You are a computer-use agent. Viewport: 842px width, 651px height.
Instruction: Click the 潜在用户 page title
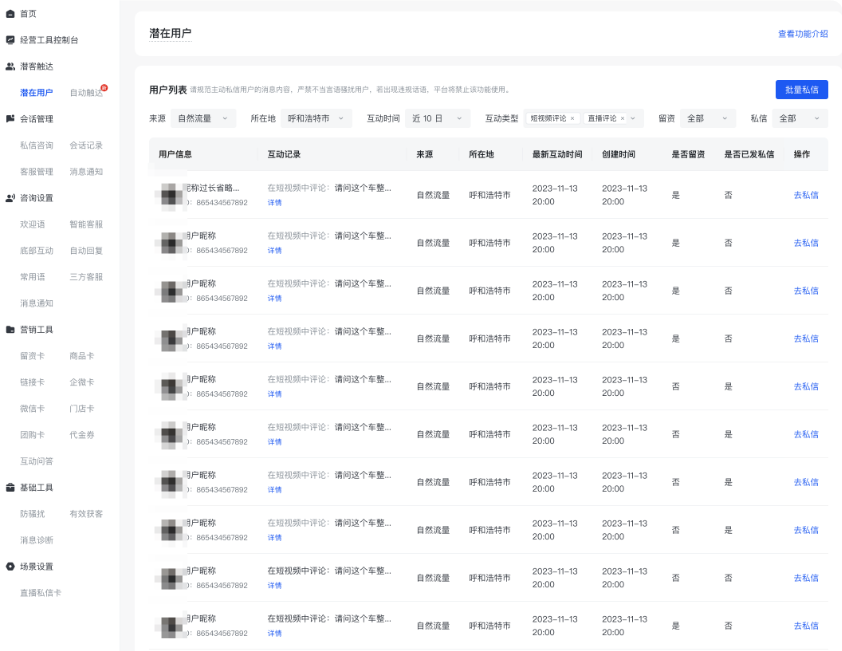(x=170, y=33)
